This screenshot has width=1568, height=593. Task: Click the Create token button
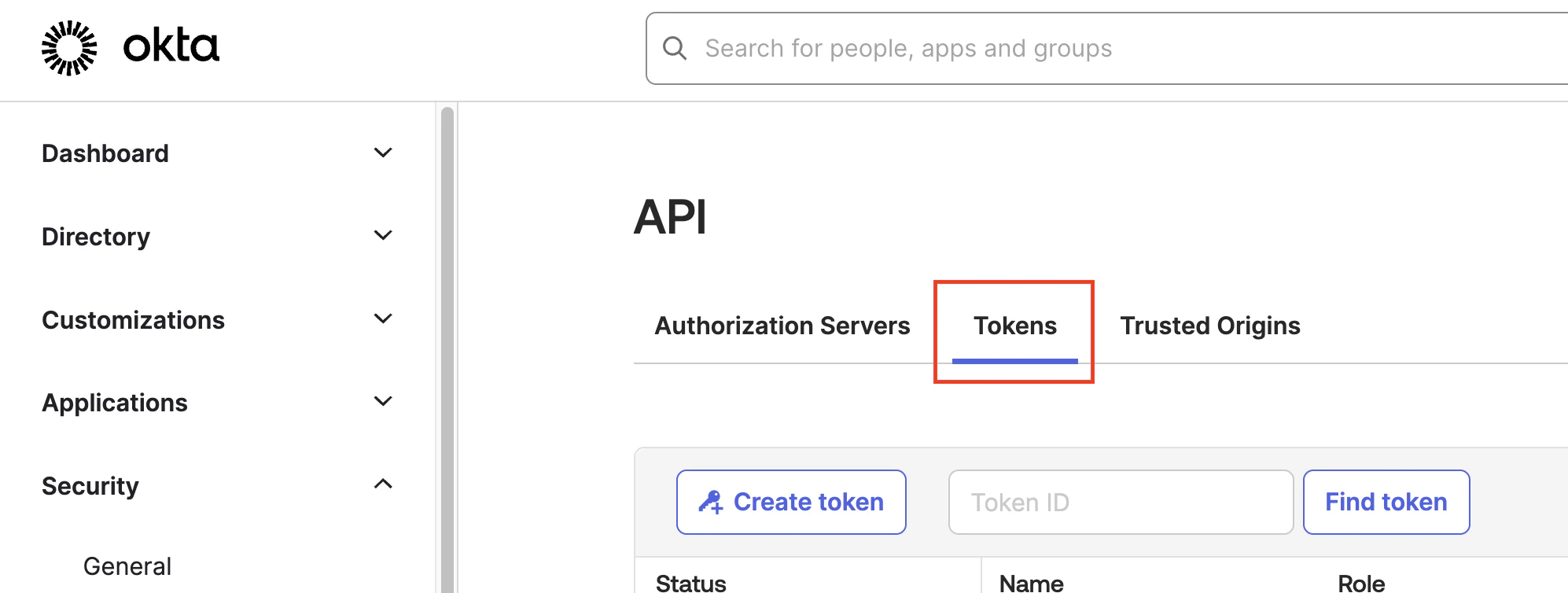coord(791,502)
